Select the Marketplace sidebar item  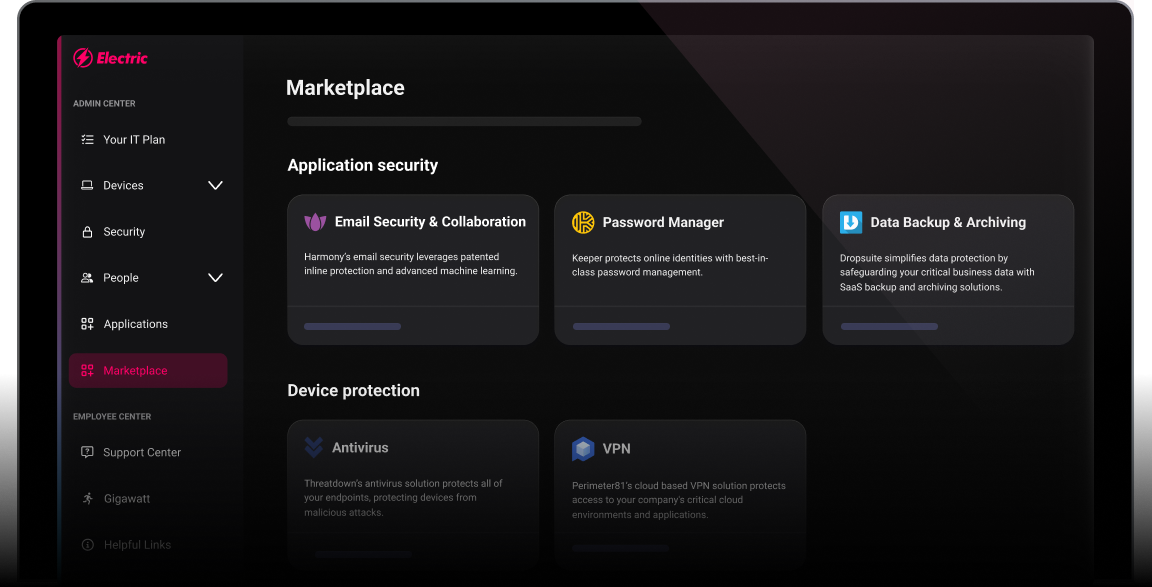[x=148, y=370]
